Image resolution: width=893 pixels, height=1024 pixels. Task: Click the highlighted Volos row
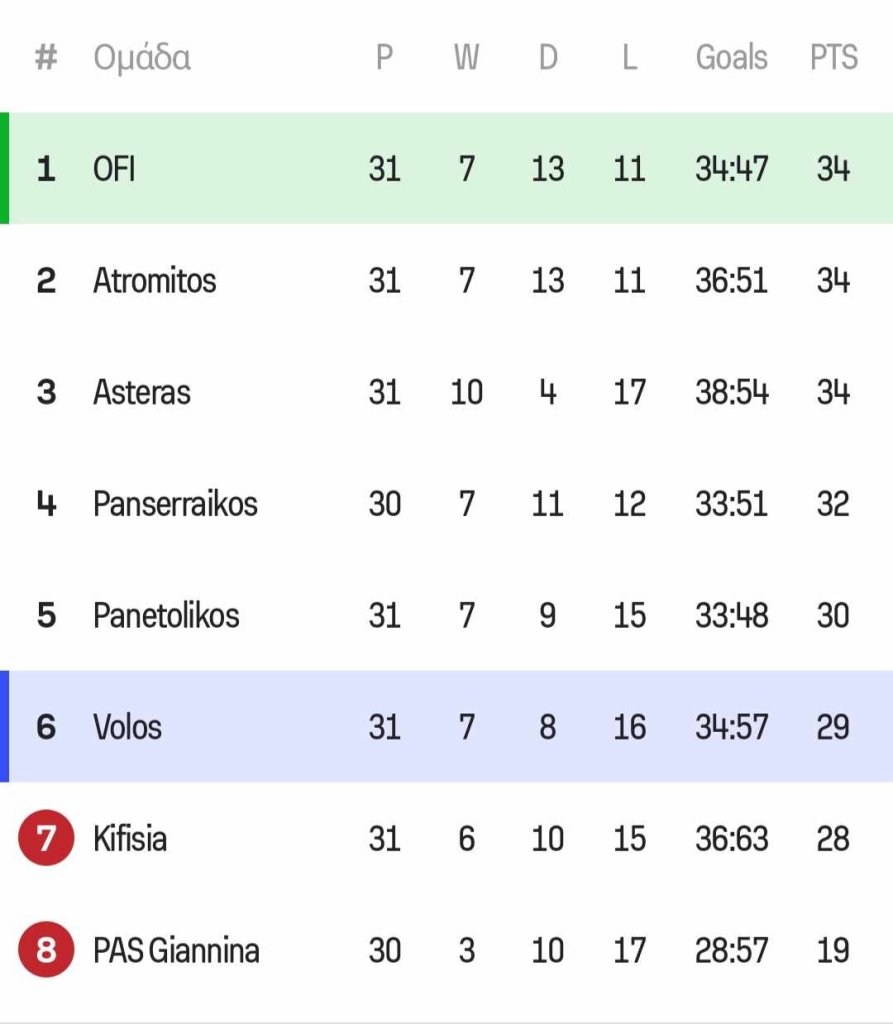click(x=446, y=726)
